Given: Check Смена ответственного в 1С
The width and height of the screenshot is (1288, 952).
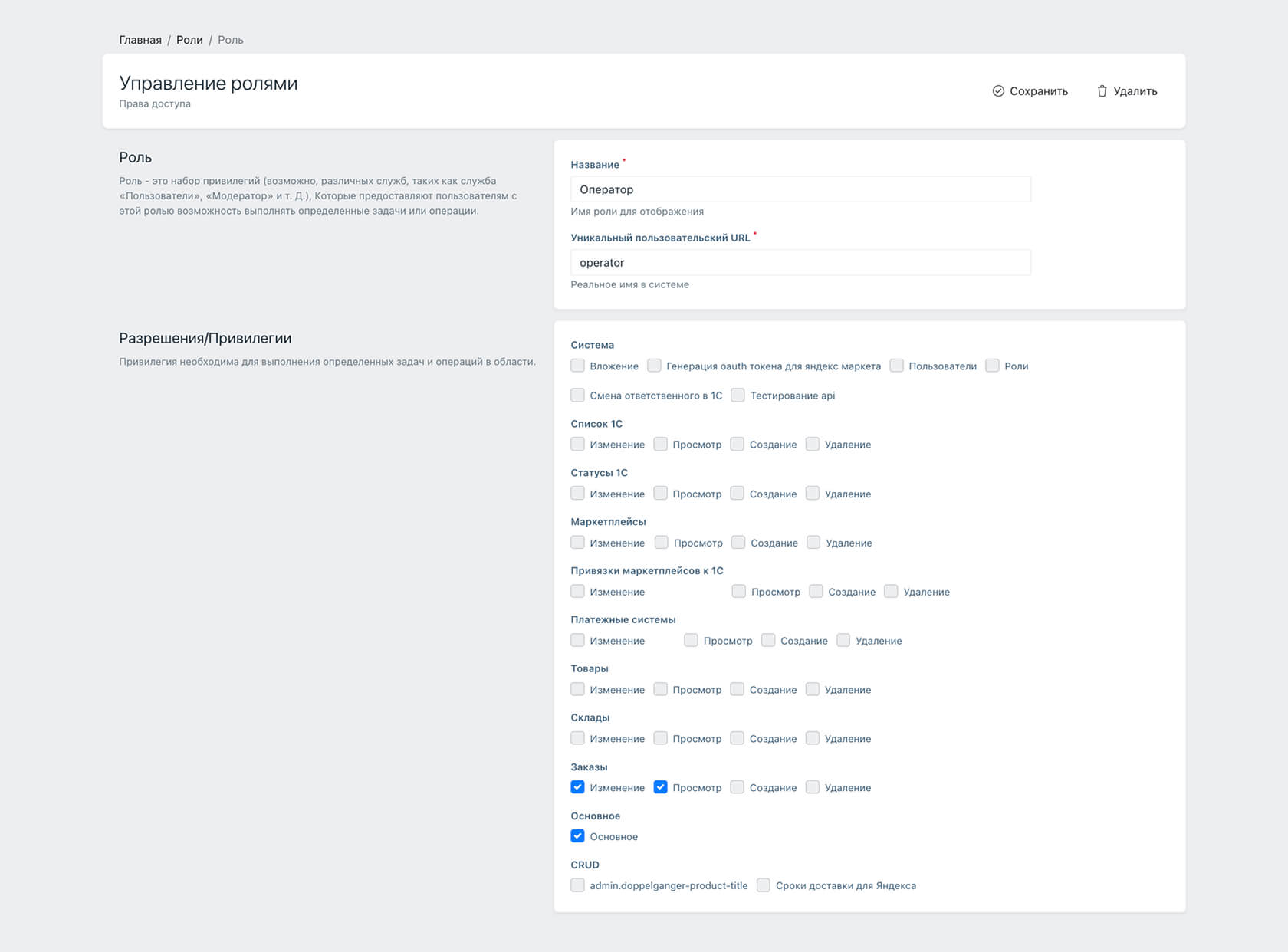Looking at the screenshot, I should point(578,396).
